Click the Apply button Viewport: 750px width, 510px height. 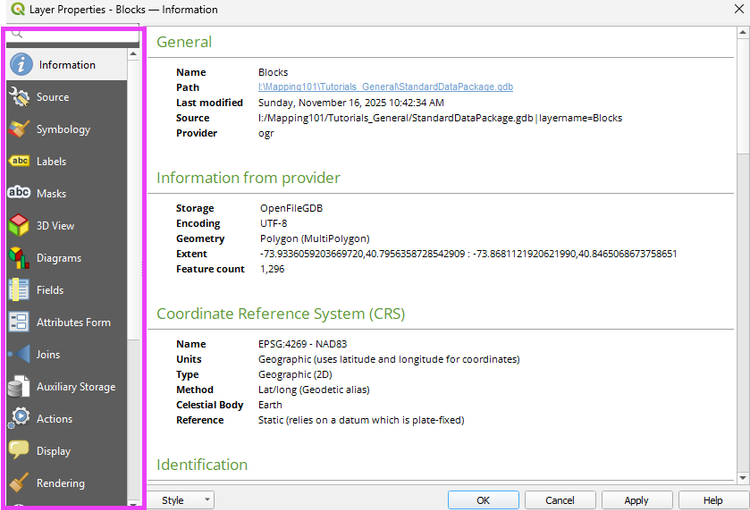point(636,500)
